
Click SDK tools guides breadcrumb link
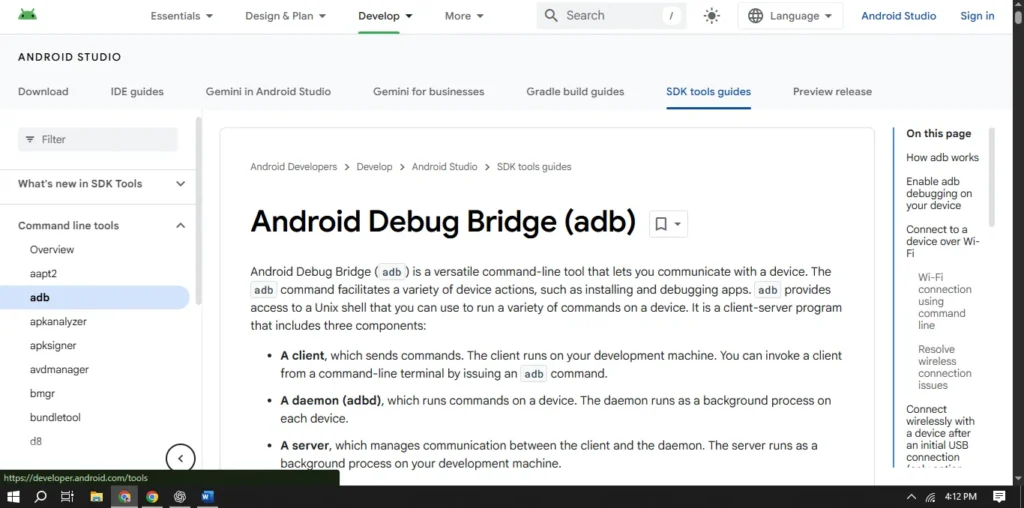(534, 167)
